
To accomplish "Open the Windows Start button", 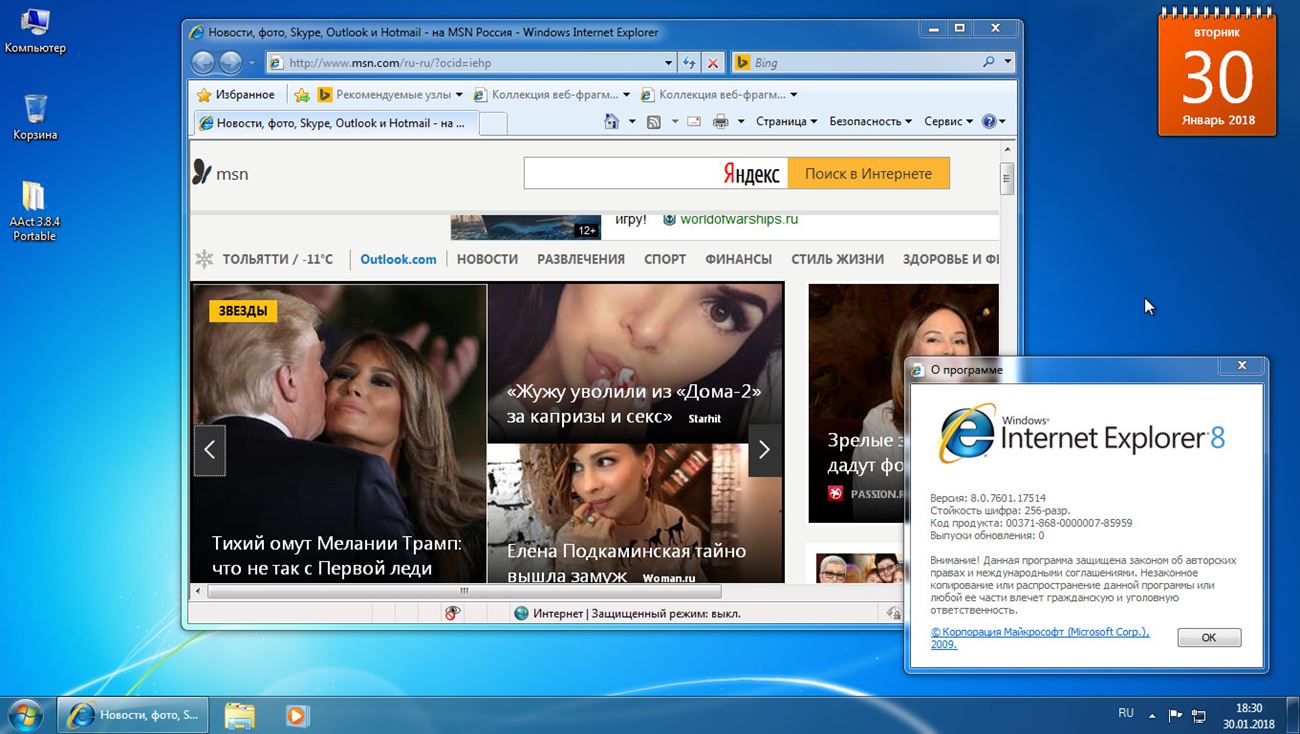I will click(26, 715).
